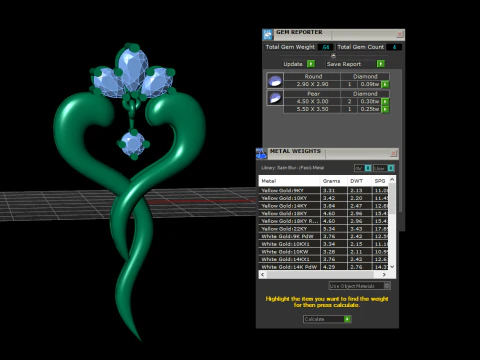The width and height of the screenshot is (480, 360).
Task: Select the Yellow Gold:10KY row
Action: [x=324, y=198]
